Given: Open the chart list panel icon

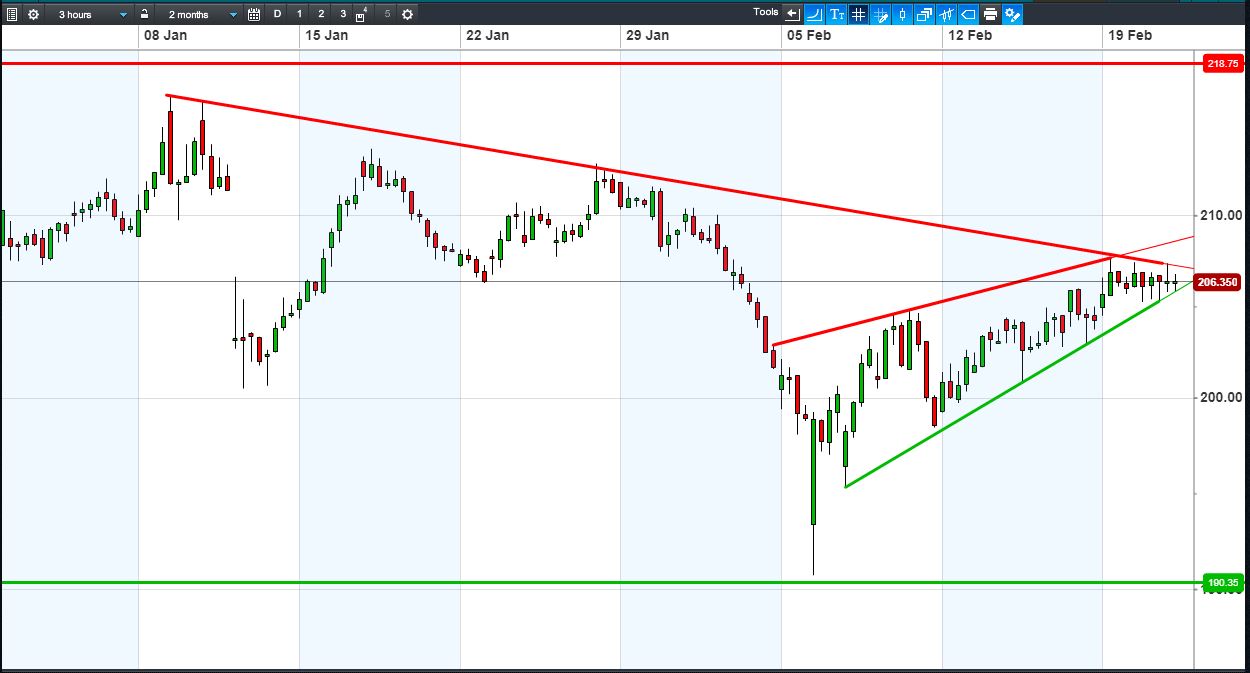Looking at the screenshot, I should pyautogui.click(x=12, y=14).
